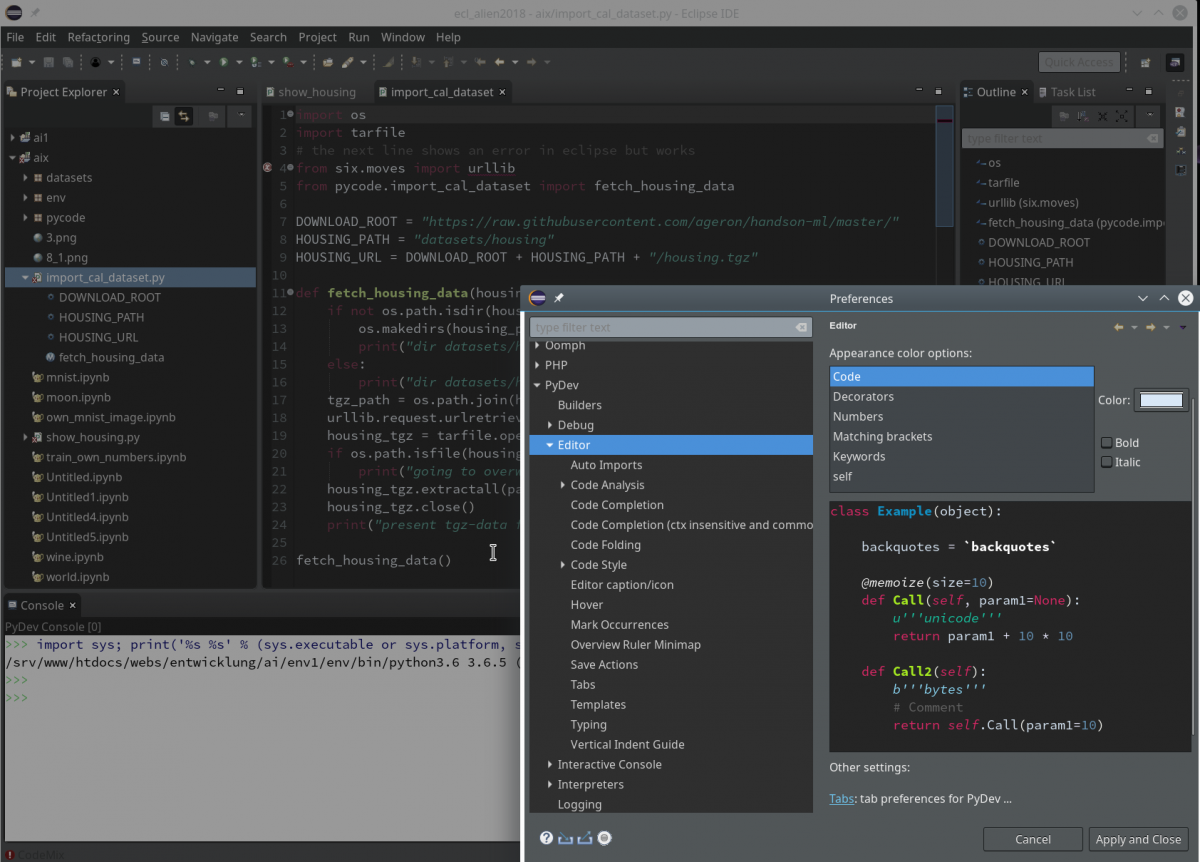Enable the Bold checkbox for Code color

[x=1107, y=442]
